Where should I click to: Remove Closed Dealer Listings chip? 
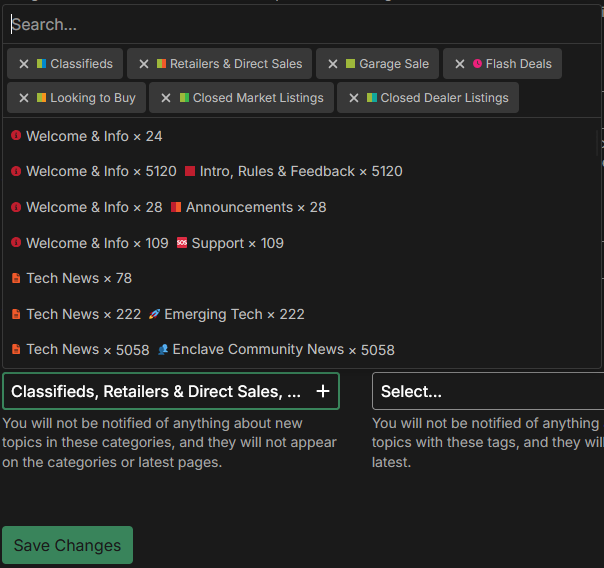[354, 98]
